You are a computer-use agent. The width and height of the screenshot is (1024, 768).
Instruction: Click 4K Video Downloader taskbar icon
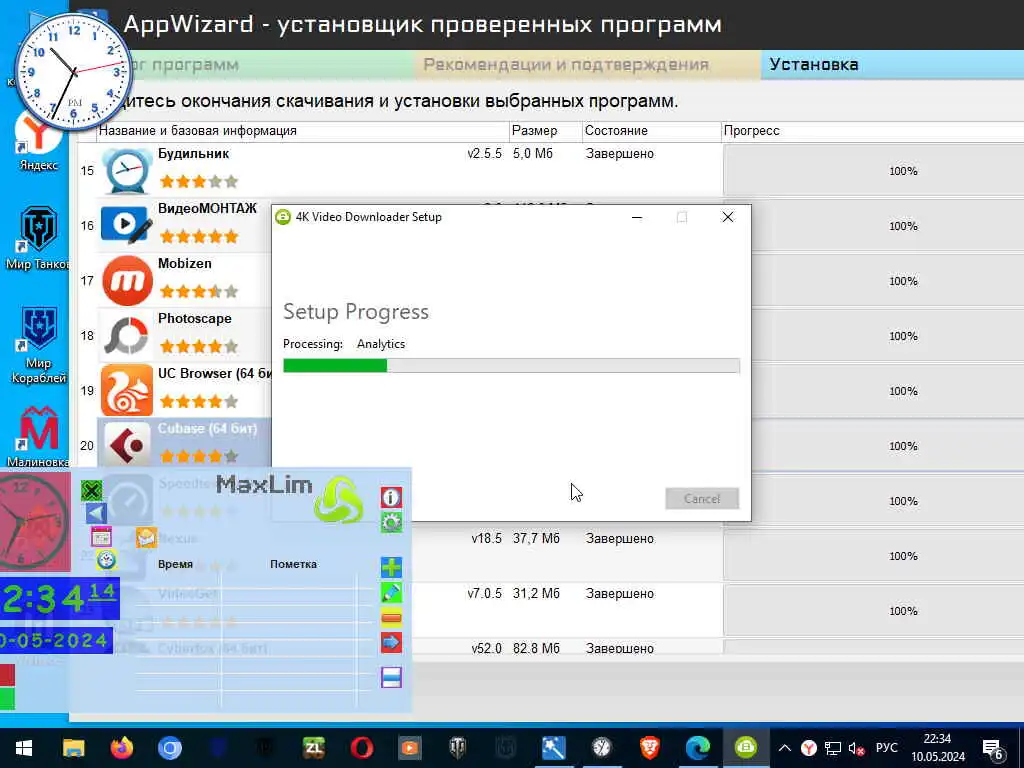click(746, 748)
